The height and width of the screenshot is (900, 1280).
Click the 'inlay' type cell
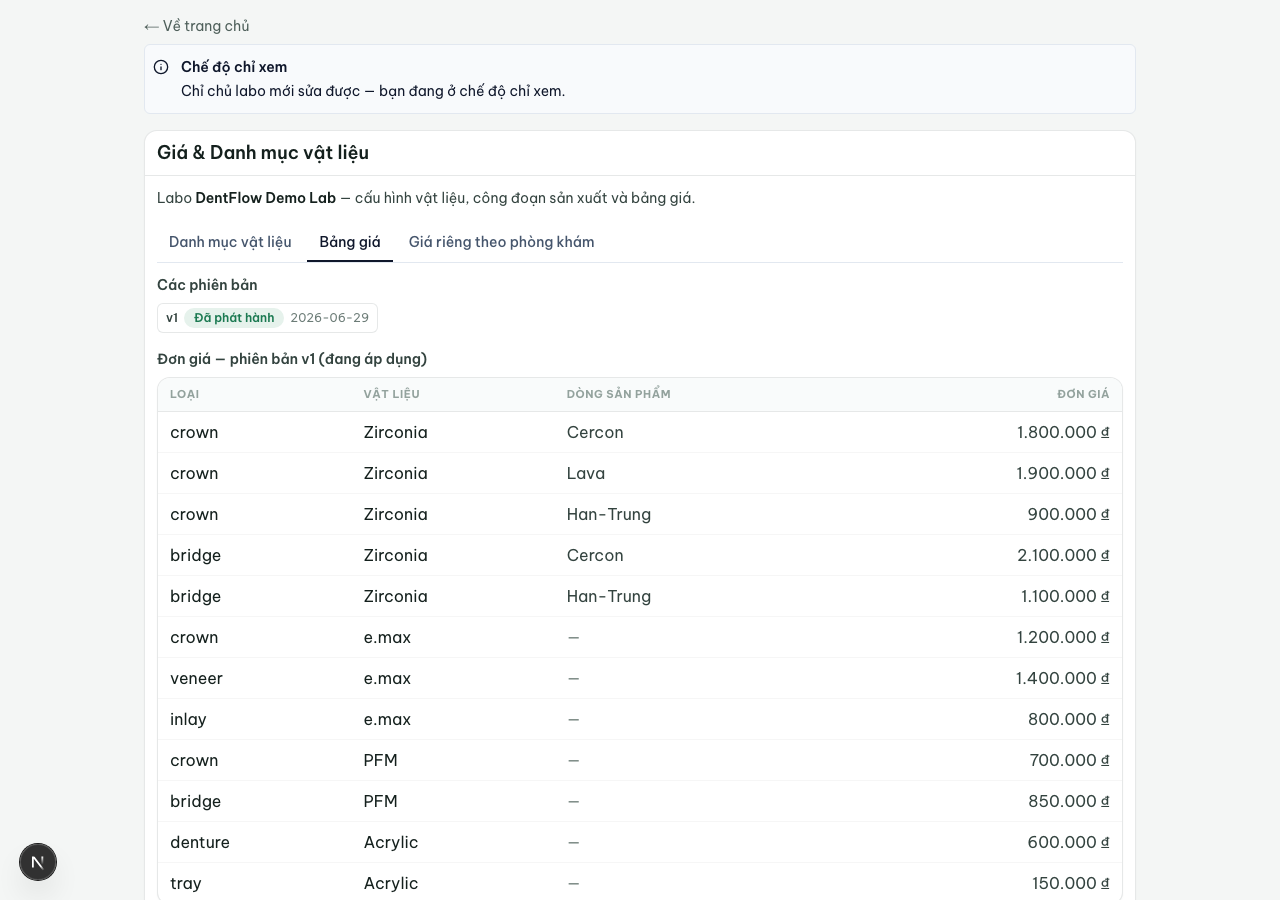188,719
